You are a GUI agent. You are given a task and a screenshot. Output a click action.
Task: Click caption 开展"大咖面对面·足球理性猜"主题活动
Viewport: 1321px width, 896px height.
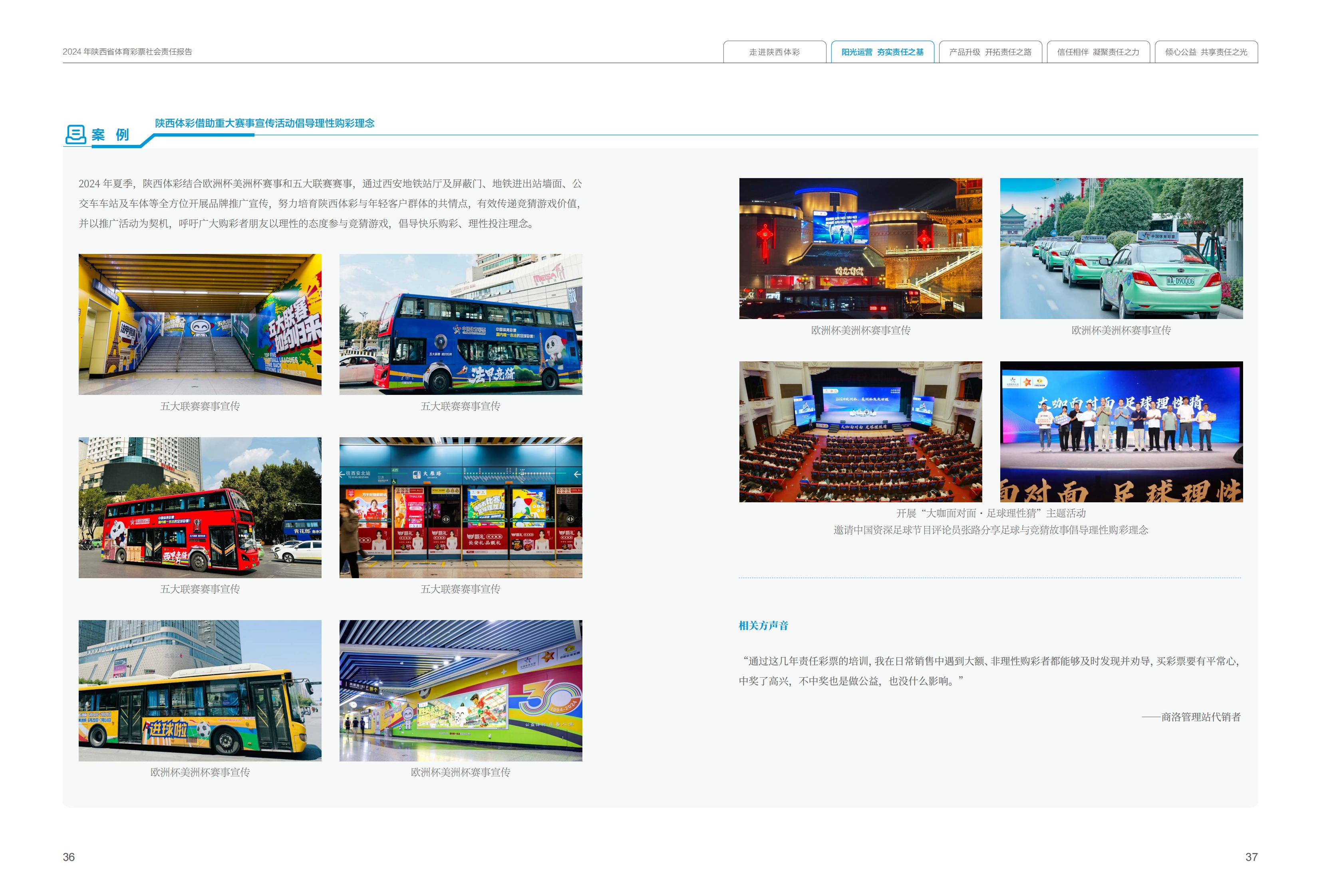click(991, 513)
